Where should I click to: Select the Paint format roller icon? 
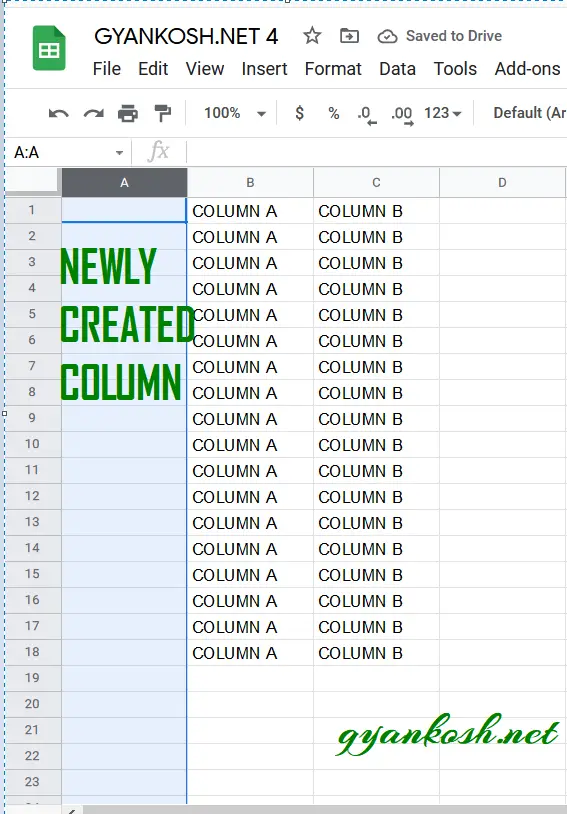163,113
